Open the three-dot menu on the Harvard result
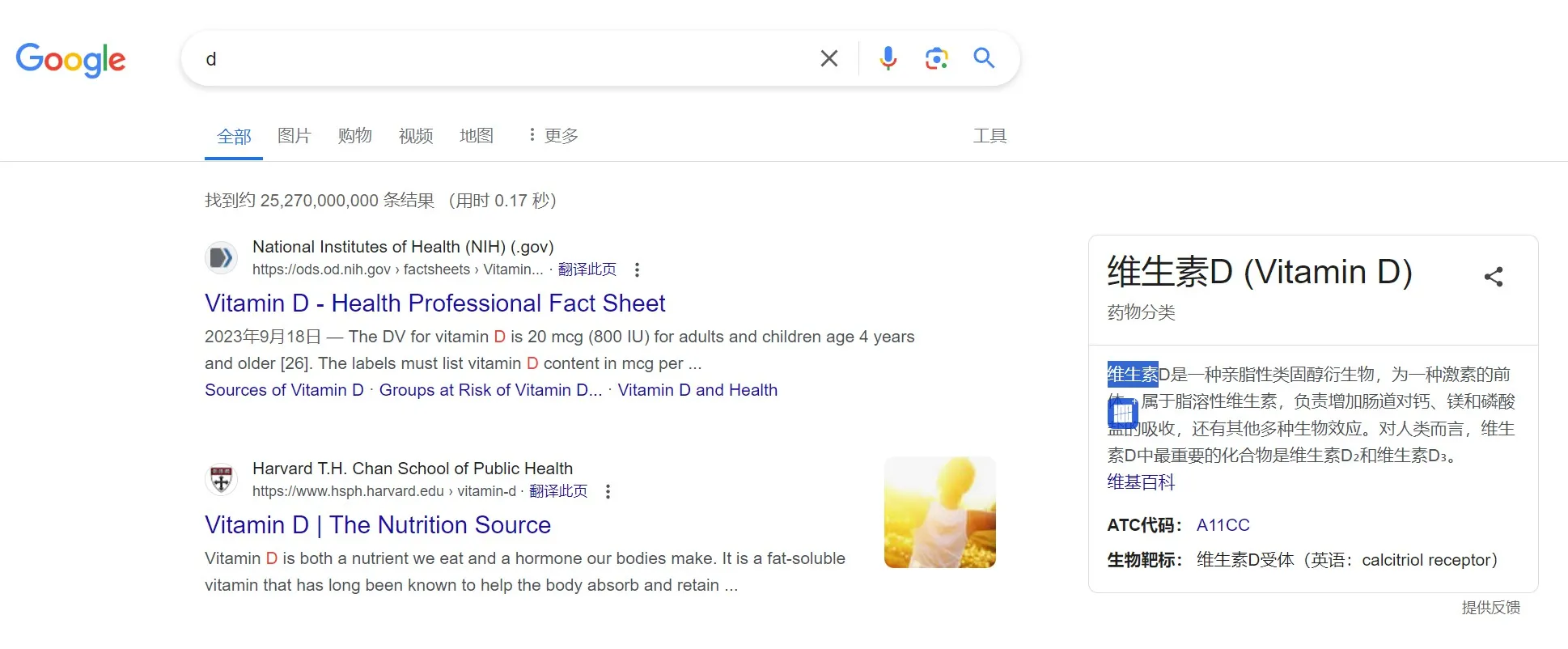 point(608,491)
